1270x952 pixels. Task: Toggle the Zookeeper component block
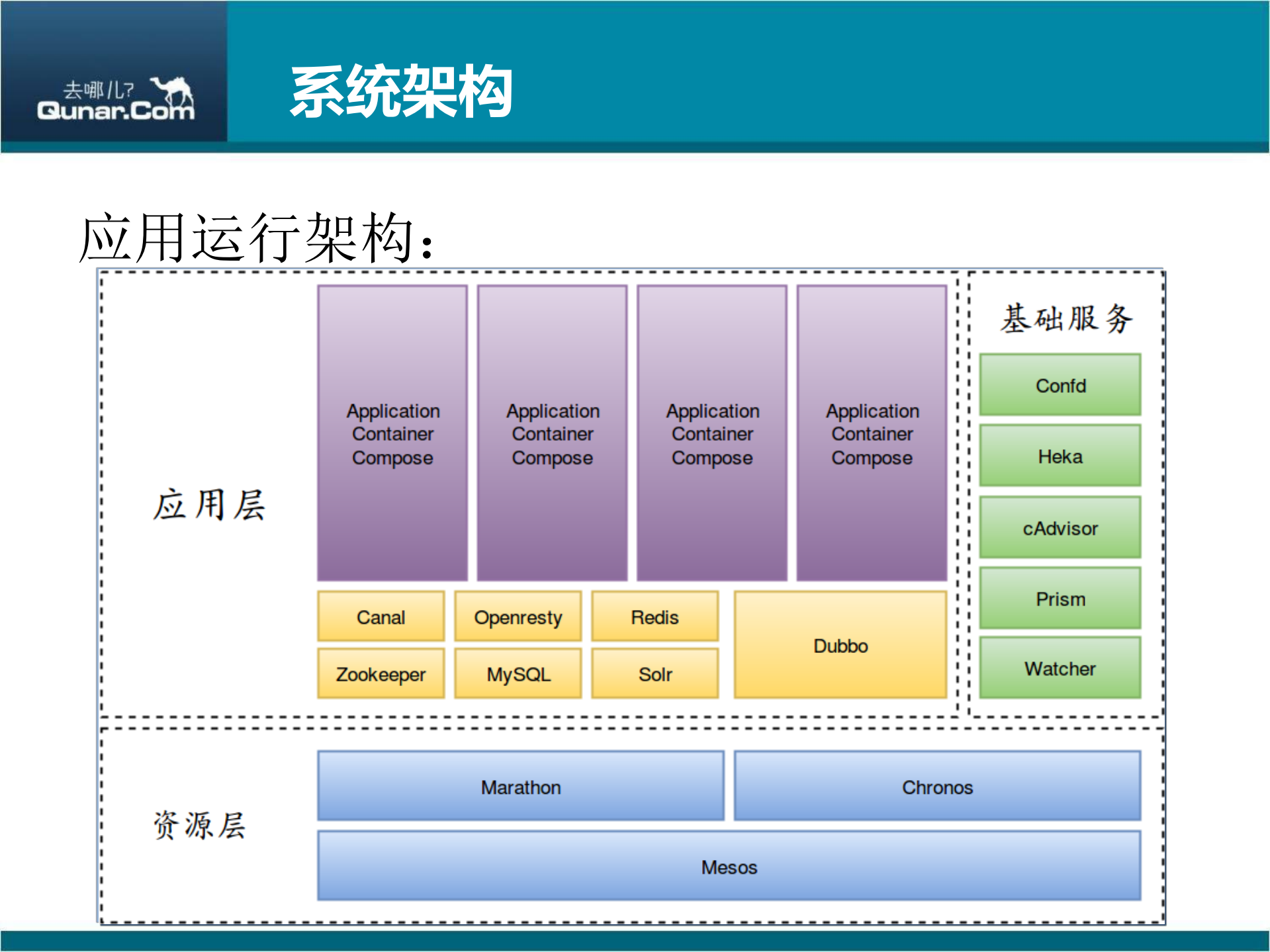coord(381,673)
